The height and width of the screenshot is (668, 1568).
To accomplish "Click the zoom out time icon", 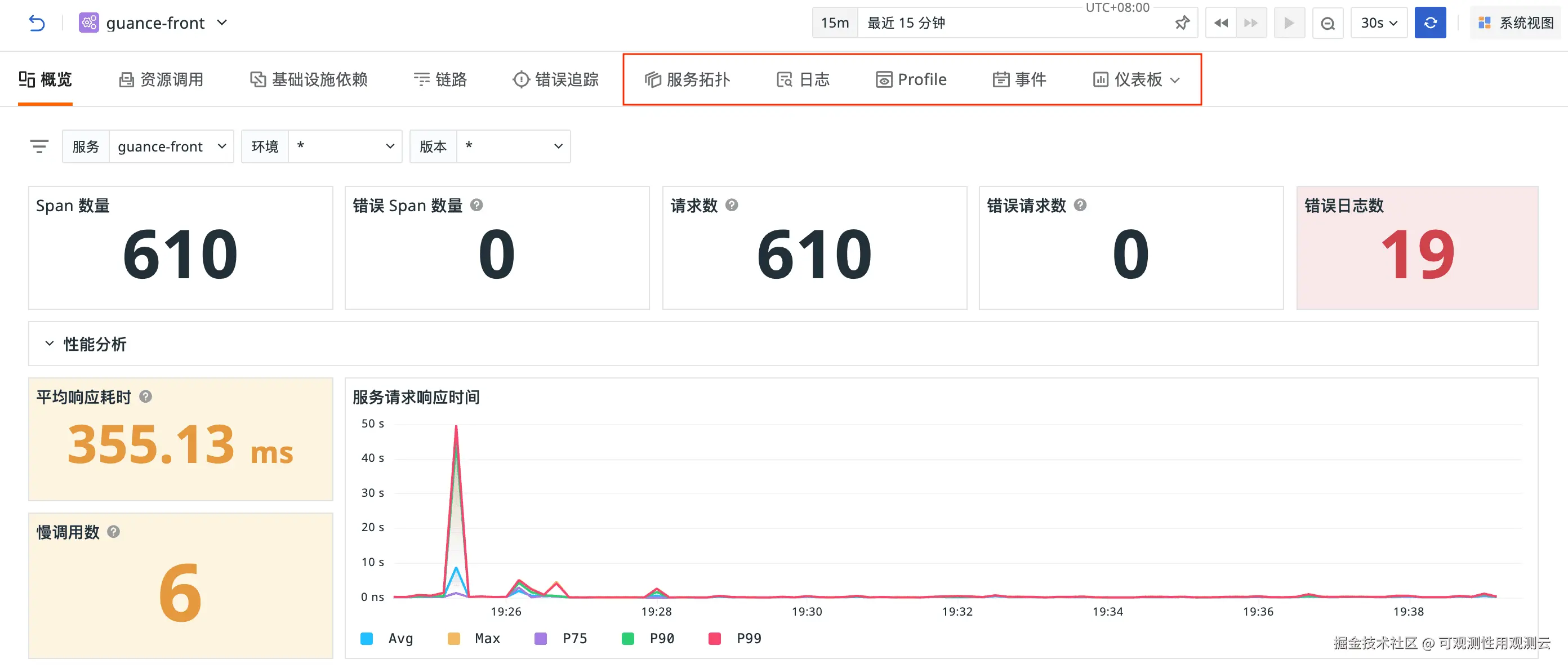I will 1328,23.
